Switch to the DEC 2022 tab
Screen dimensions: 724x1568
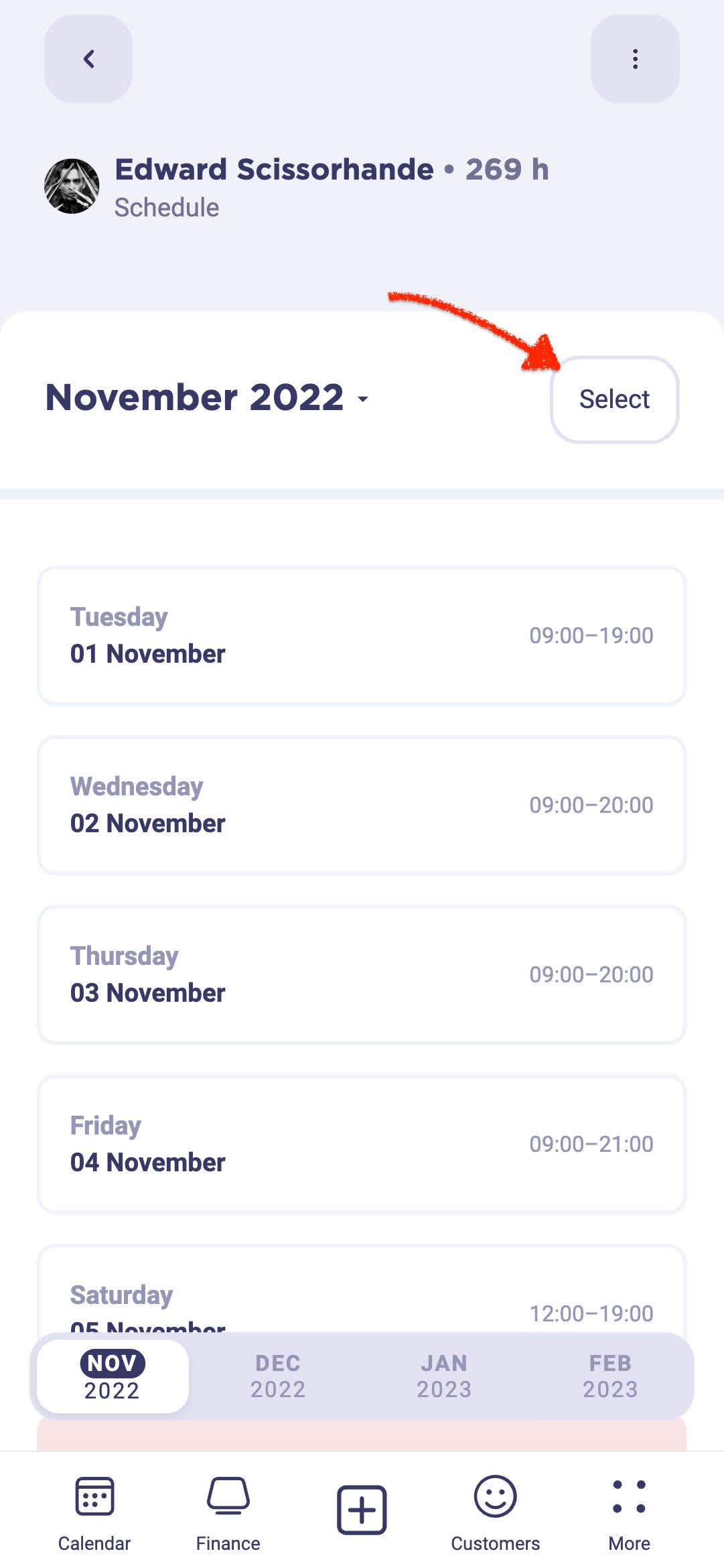tap(278, 1376)
